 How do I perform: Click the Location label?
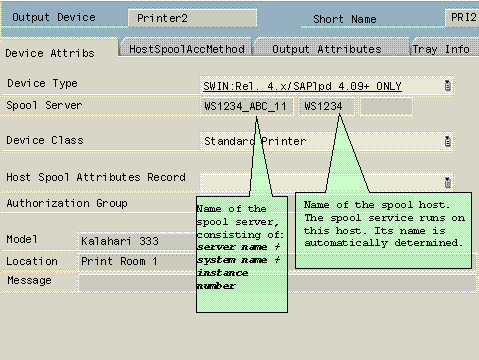[x=32, y=261]
